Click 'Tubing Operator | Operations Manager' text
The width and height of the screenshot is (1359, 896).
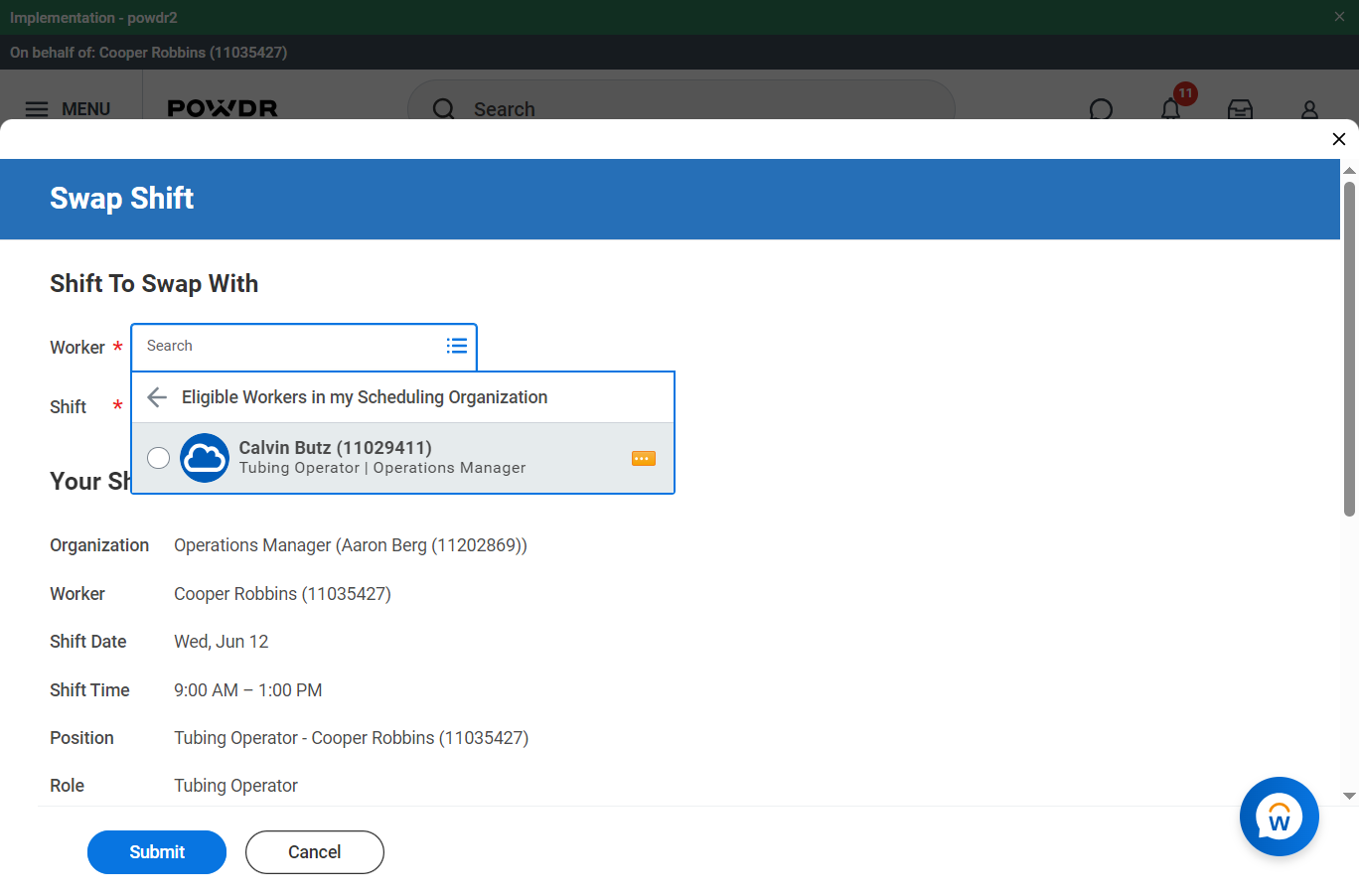pyautogui.click(x=382, y=468)
